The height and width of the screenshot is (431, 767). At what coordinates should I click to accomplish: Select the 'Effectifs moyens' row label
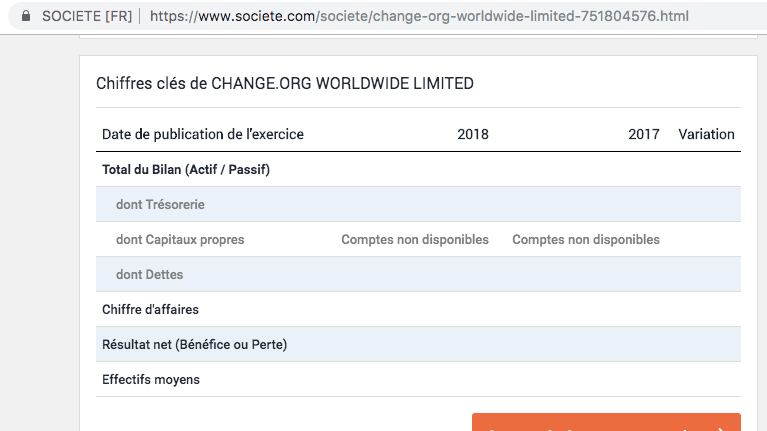click(x=151, y=380)
